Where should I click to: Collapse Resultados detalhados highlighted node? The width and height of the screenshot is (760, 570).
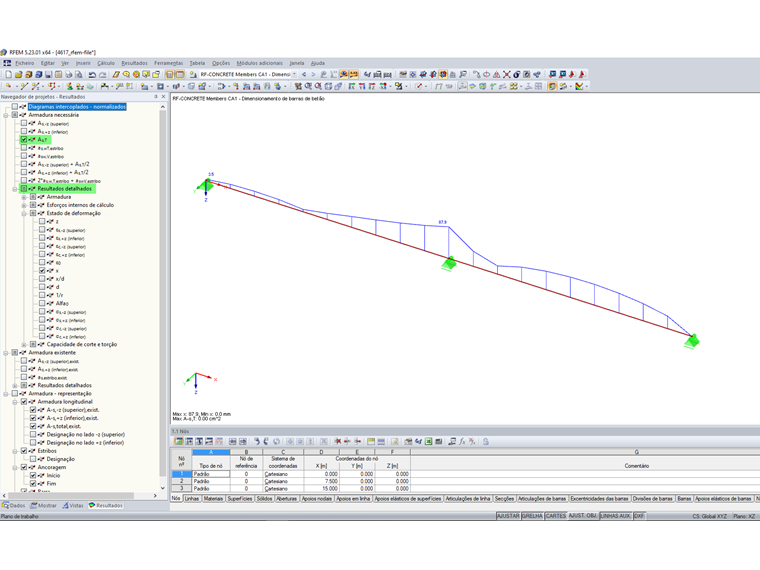coord(15,189)
